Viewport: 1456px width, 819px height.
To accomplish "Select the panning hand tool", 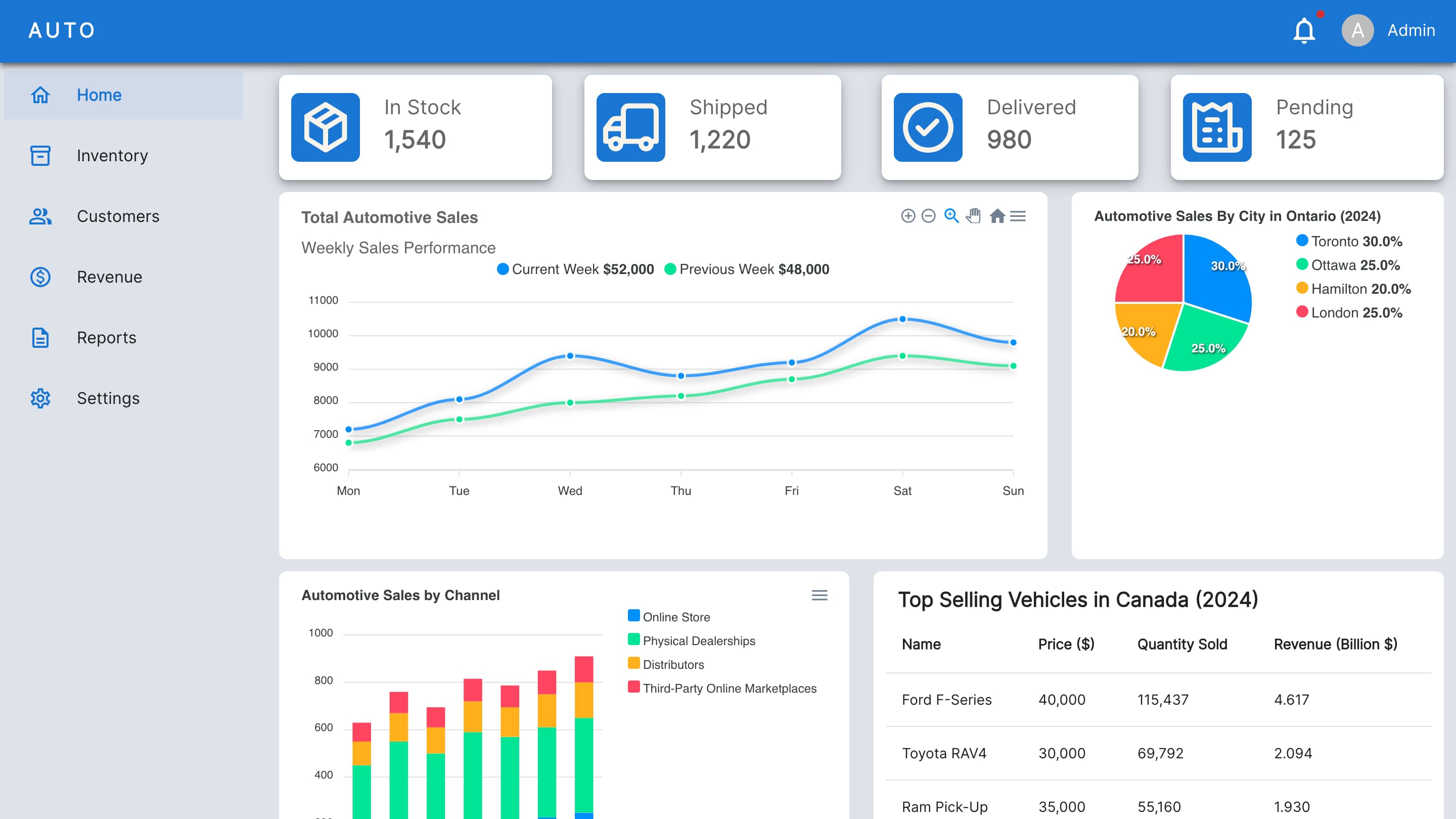I will 973,216.
